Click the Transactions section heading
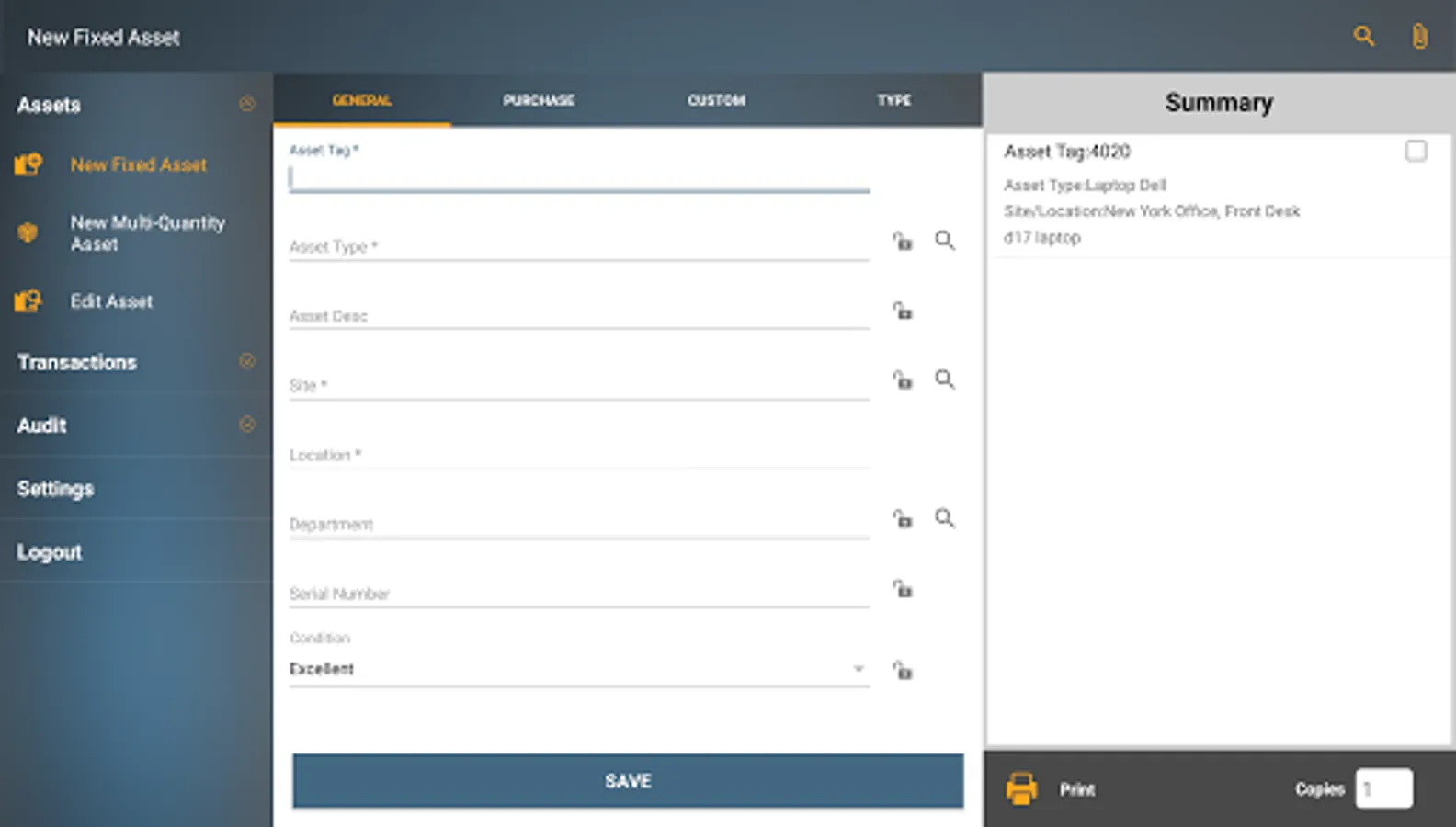 tap(77, 362)
